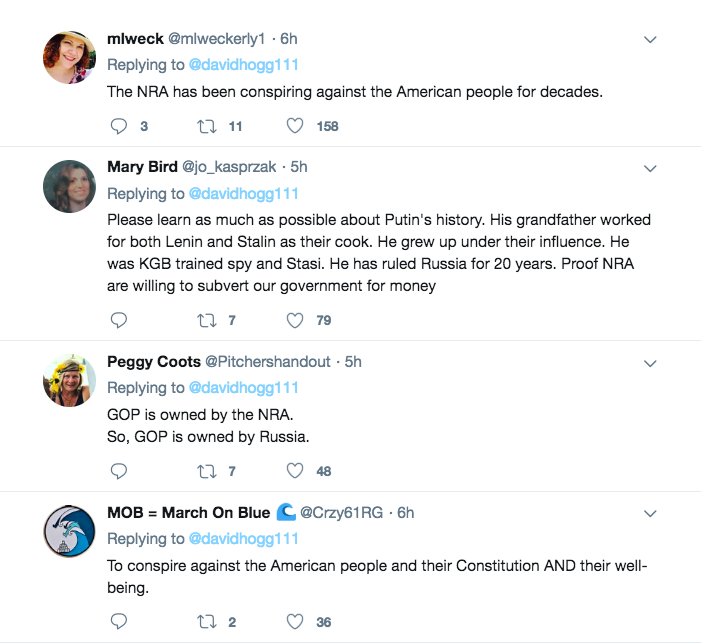701x643 pixels.
Task: Reply to MOB = March On Blue tweet
Action: [118, 621]
